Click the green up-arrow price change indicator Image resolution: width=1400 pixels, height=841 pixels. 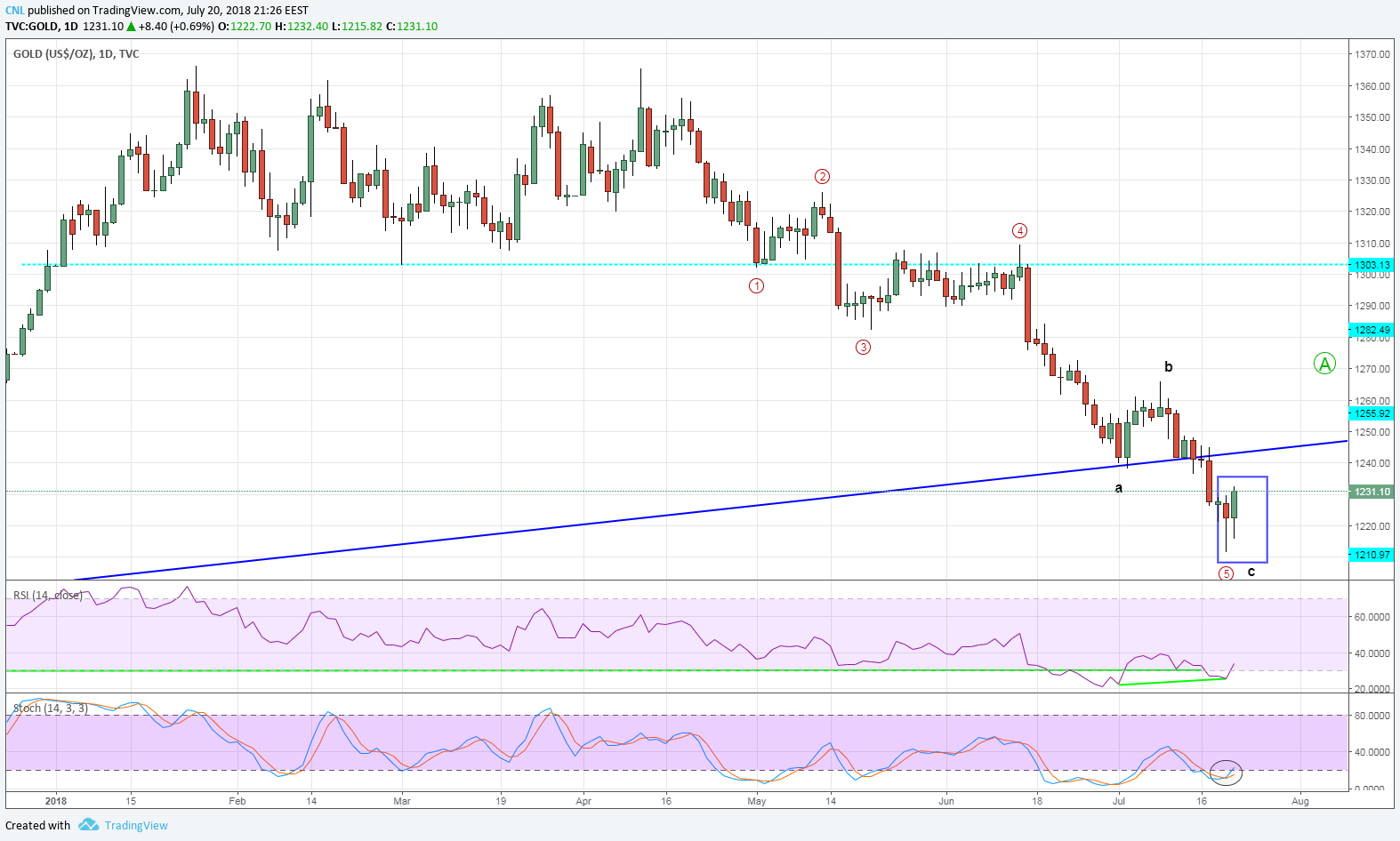coord(131,27)
